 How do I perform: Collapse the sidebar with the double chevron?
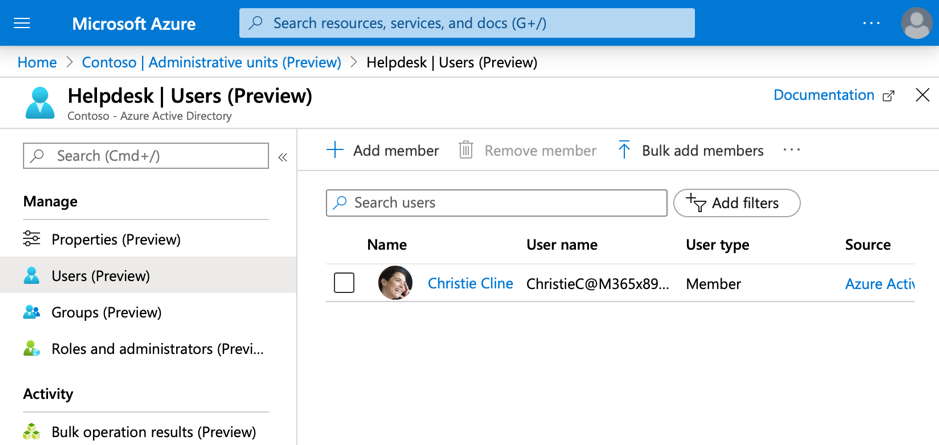[x=283, y=157]
